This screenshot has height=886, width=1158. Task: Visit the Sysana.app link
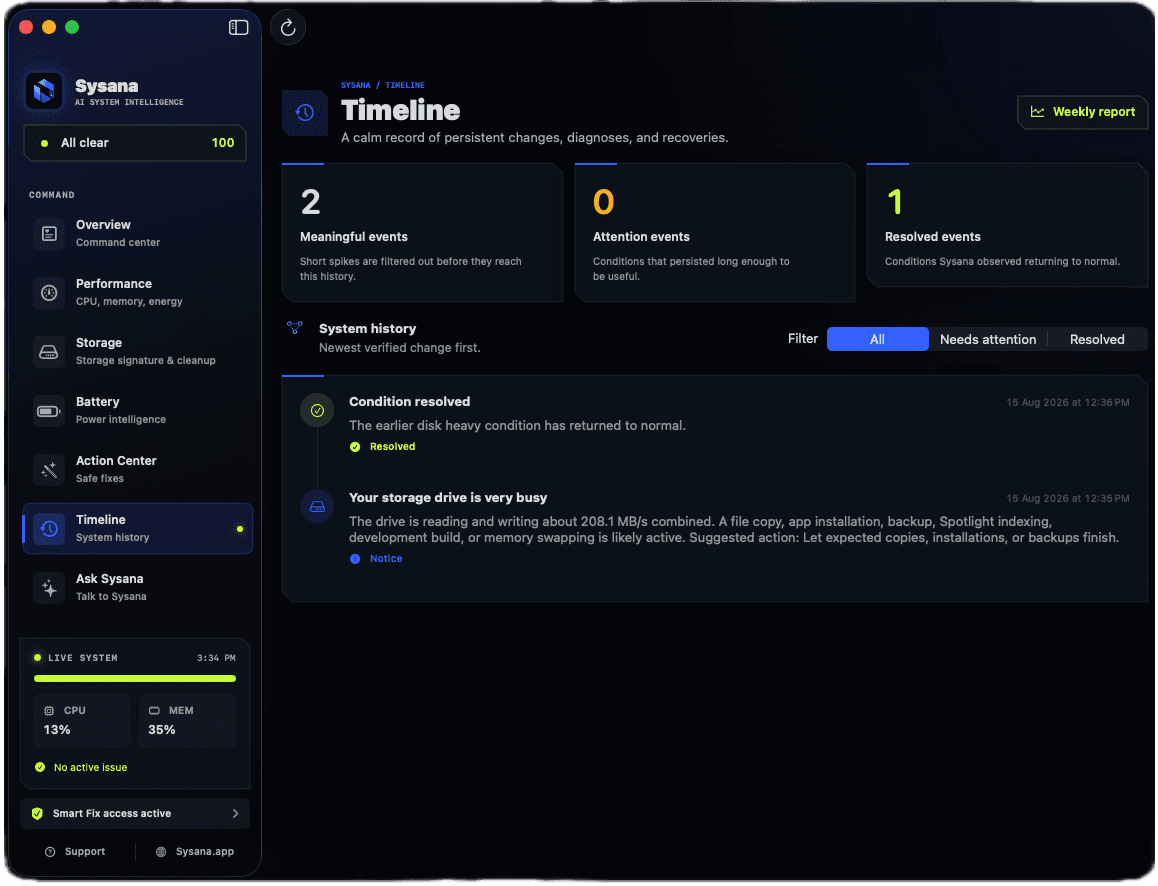(195, 852)
